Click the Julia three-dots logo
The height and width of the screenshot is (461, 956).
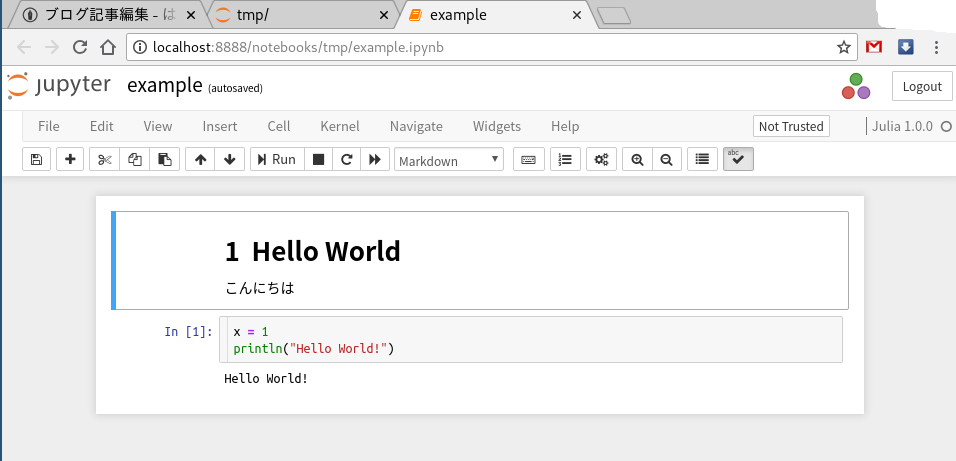pos(856,87)
